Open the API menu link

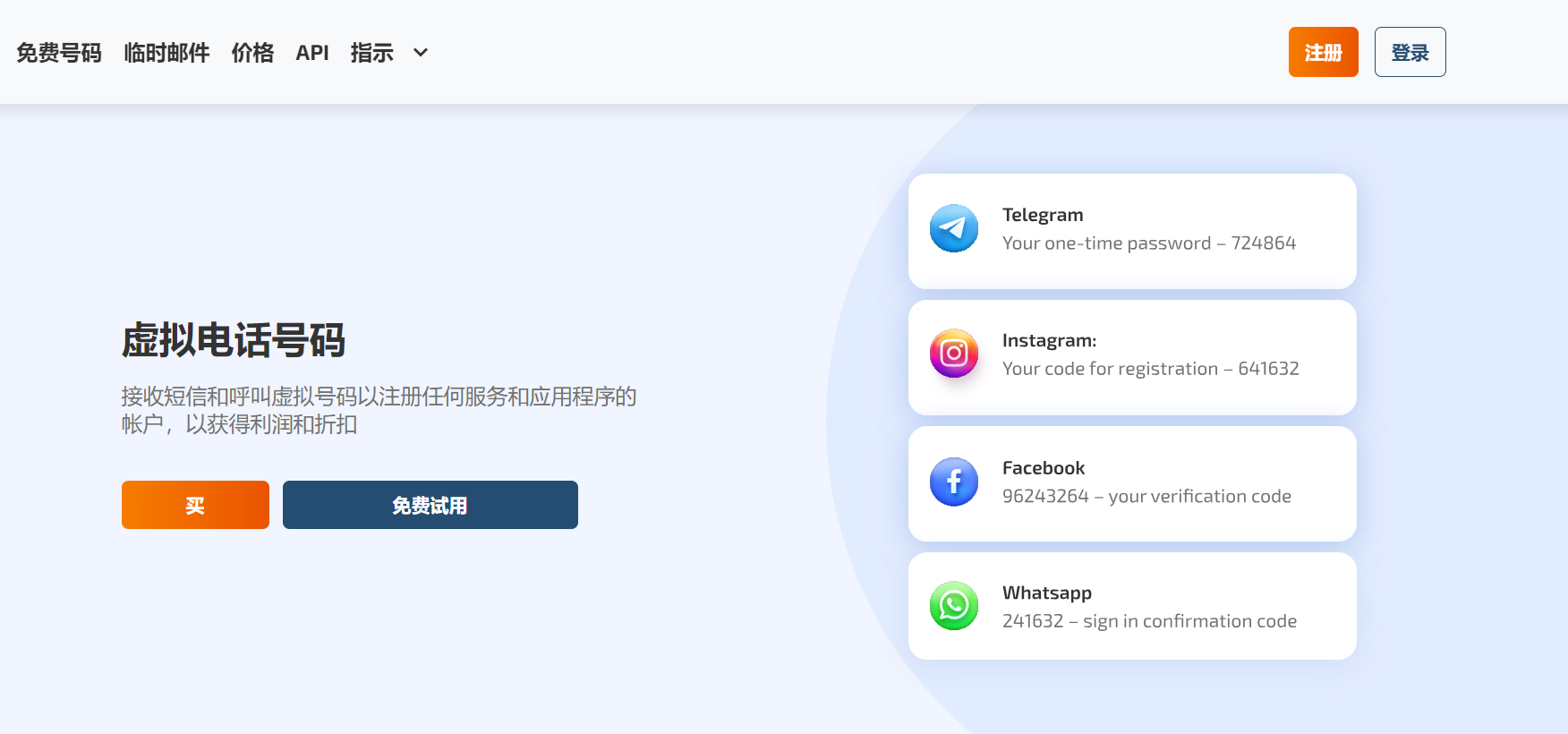312,53
